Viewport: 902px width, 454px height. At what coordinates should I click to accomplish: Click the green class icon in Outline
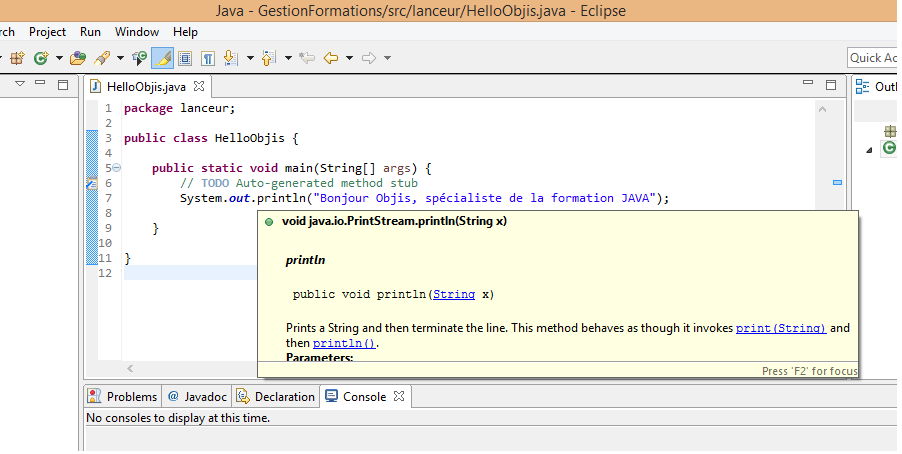pyautogui.click(x=889, y=148)
